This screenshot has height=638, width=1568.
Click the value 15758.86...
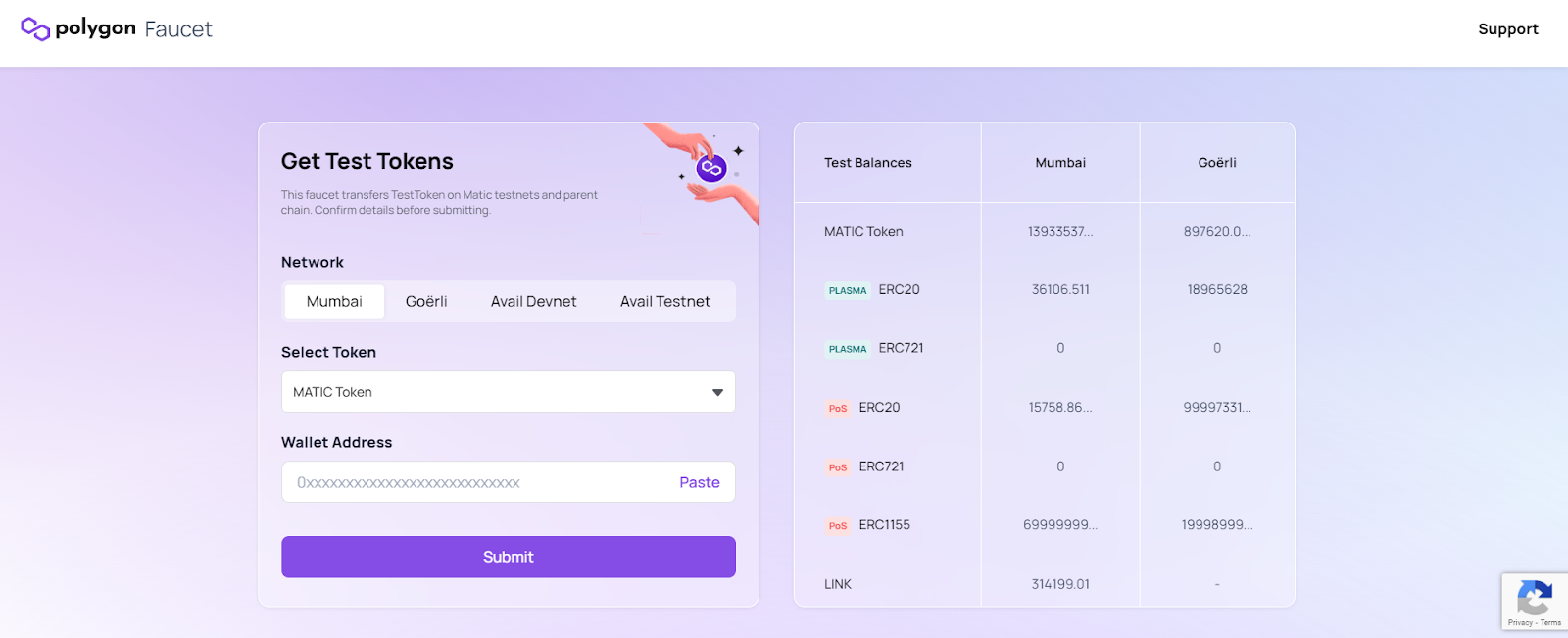point(1060,408)
